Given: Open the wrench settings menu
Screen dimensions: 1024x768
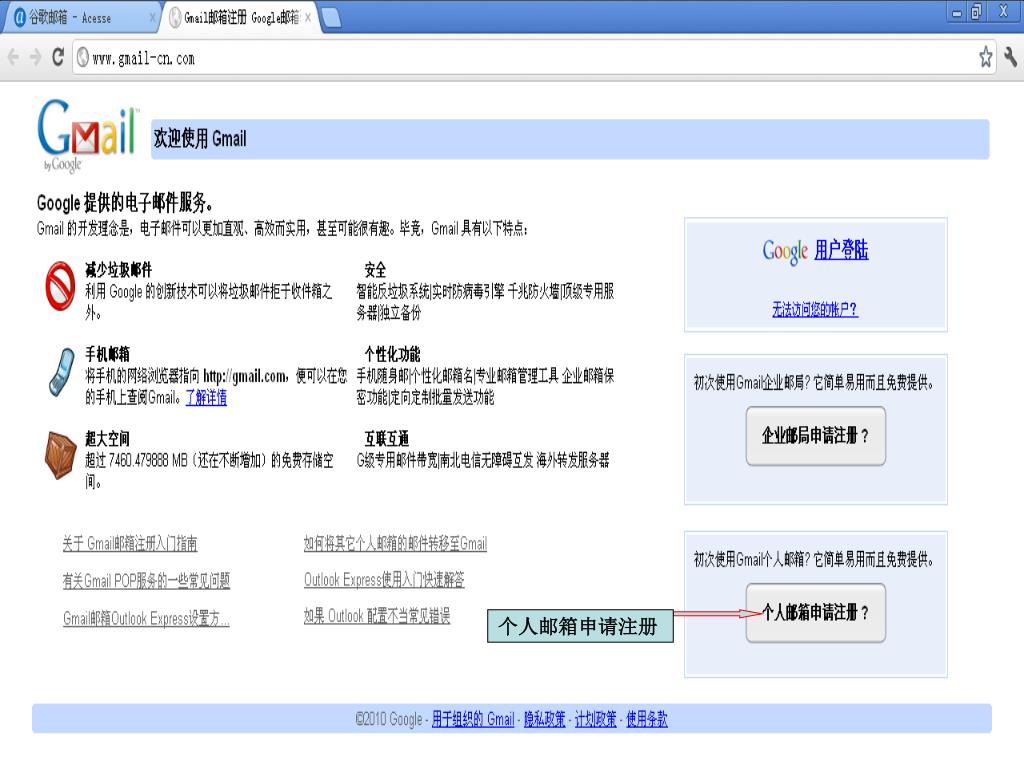Looking at the screenshot, I should coord(1010,57).
